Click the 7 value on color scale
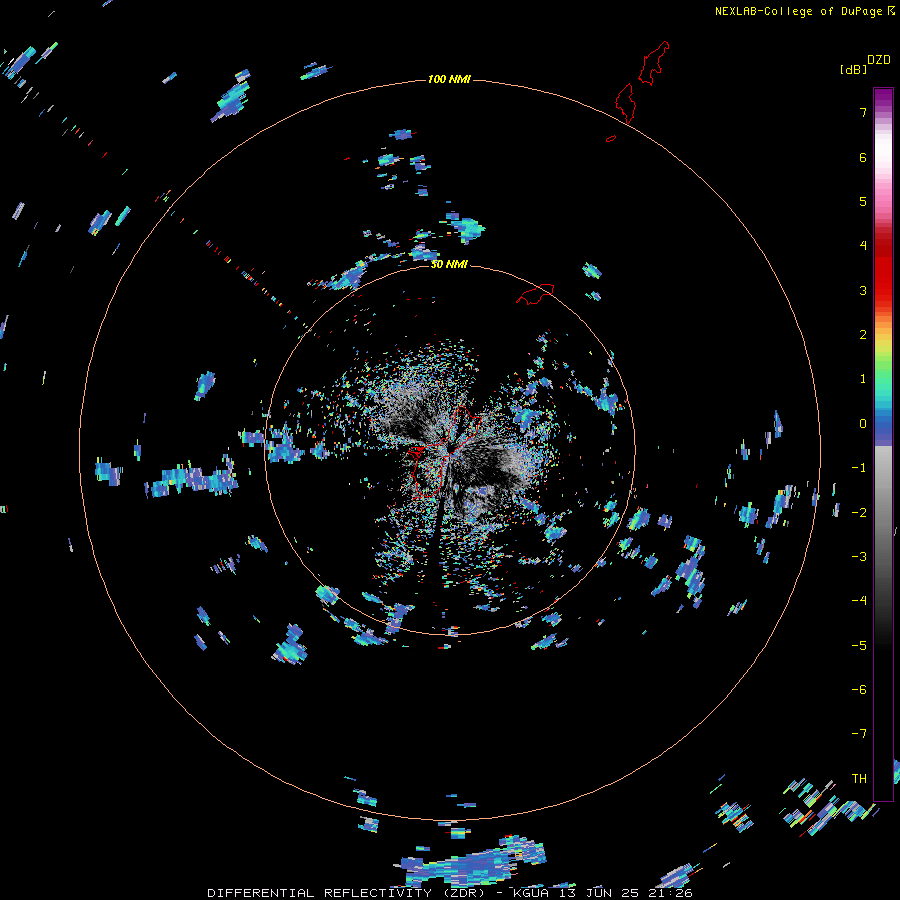The width and height of the screenshot is (900, 900). 863,112
